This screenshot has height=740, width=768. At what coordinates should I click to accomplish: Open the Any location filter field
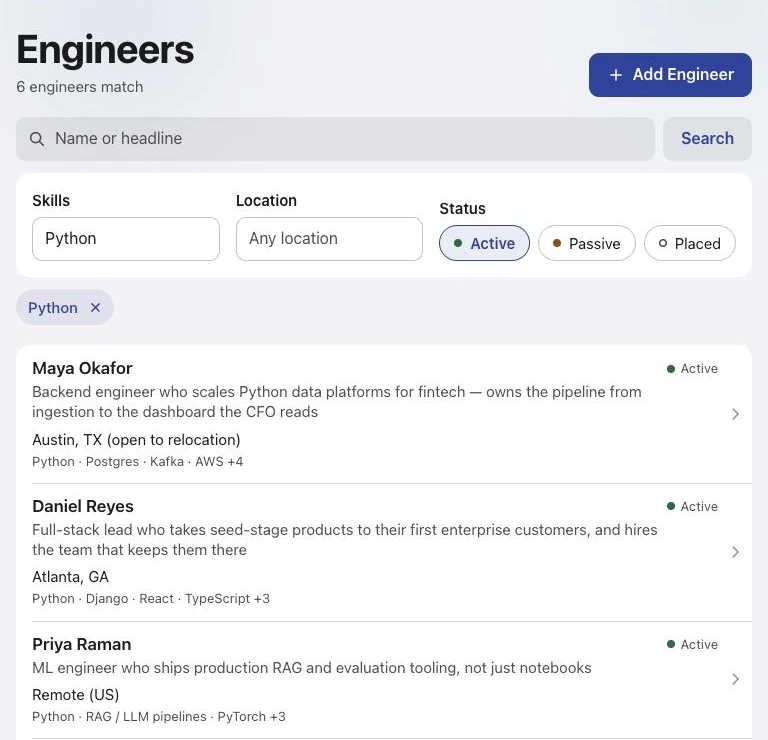[x=329, y=239]
